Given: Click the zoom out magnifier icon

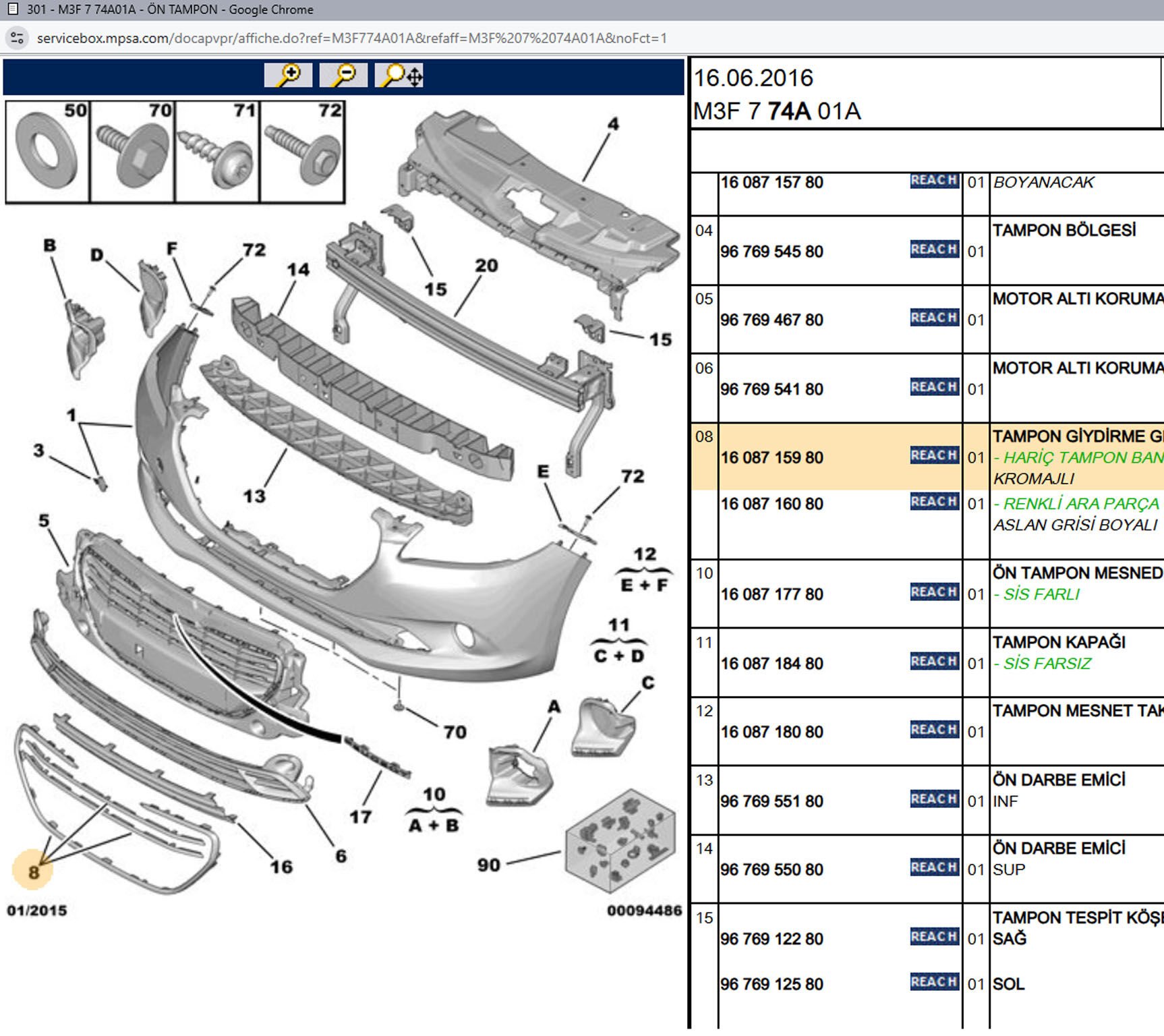Looking at the screenshot, I should tap(343, 75).
